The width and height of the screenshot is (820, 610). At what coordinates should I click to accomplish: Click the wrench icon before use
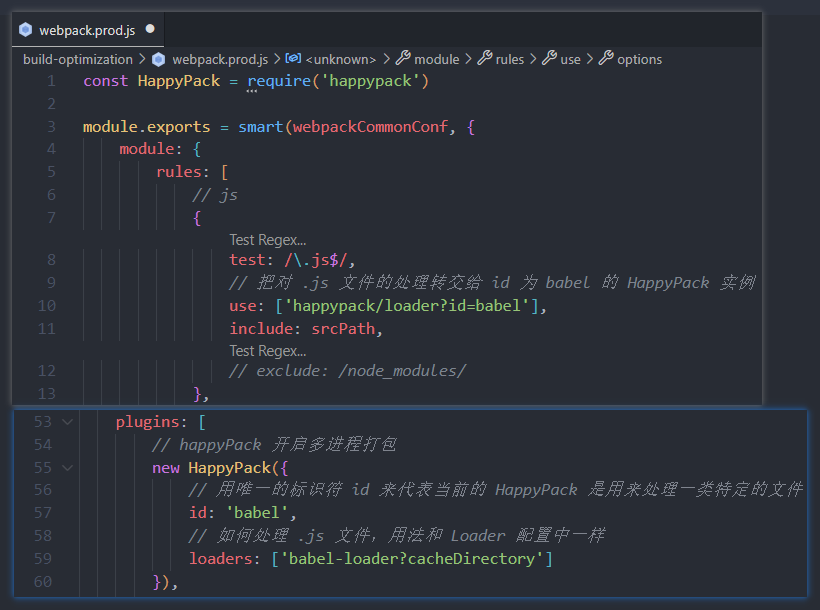click(549, 58)
